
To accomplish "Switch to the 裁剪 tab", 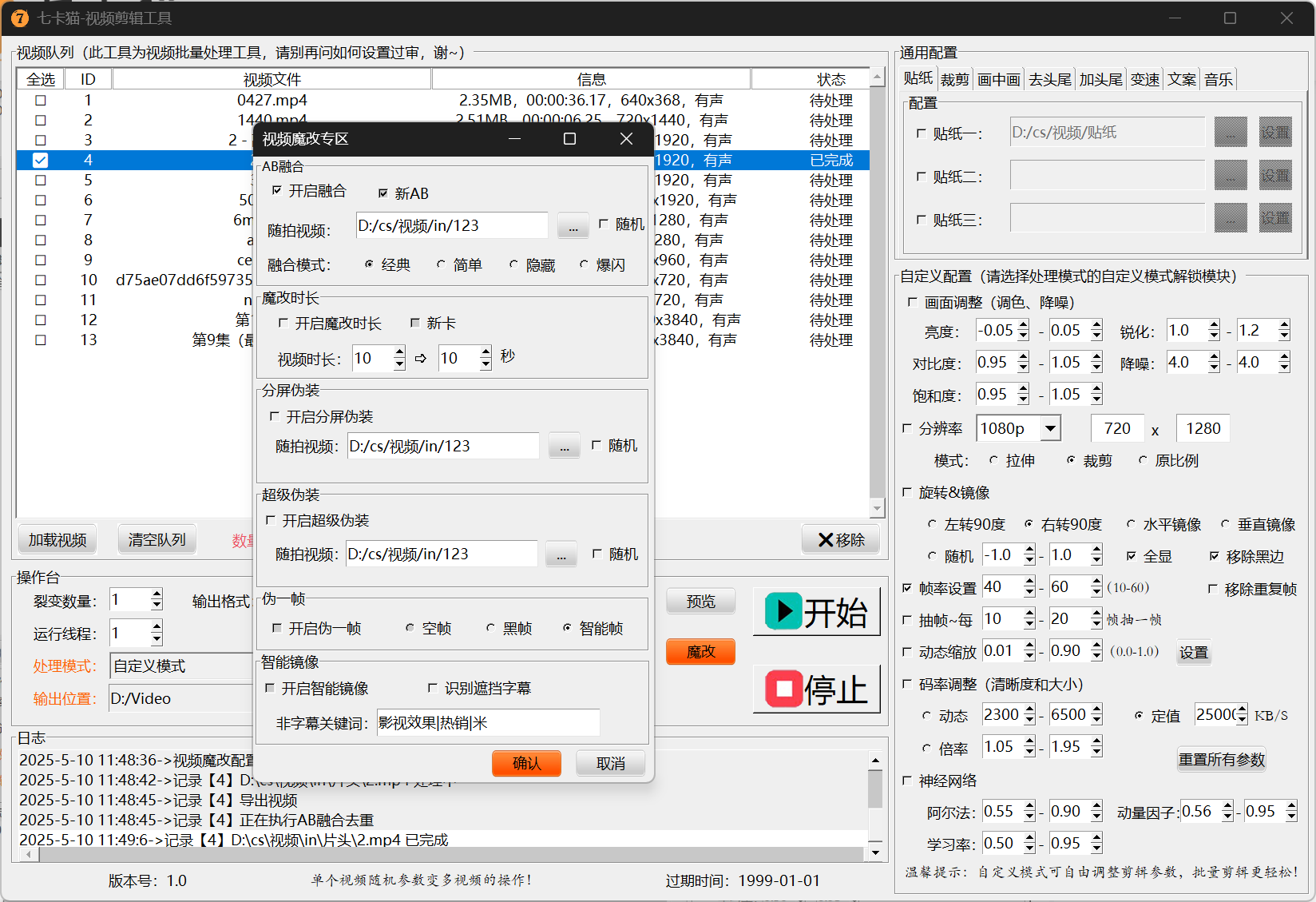I will [x=954, y=79].
